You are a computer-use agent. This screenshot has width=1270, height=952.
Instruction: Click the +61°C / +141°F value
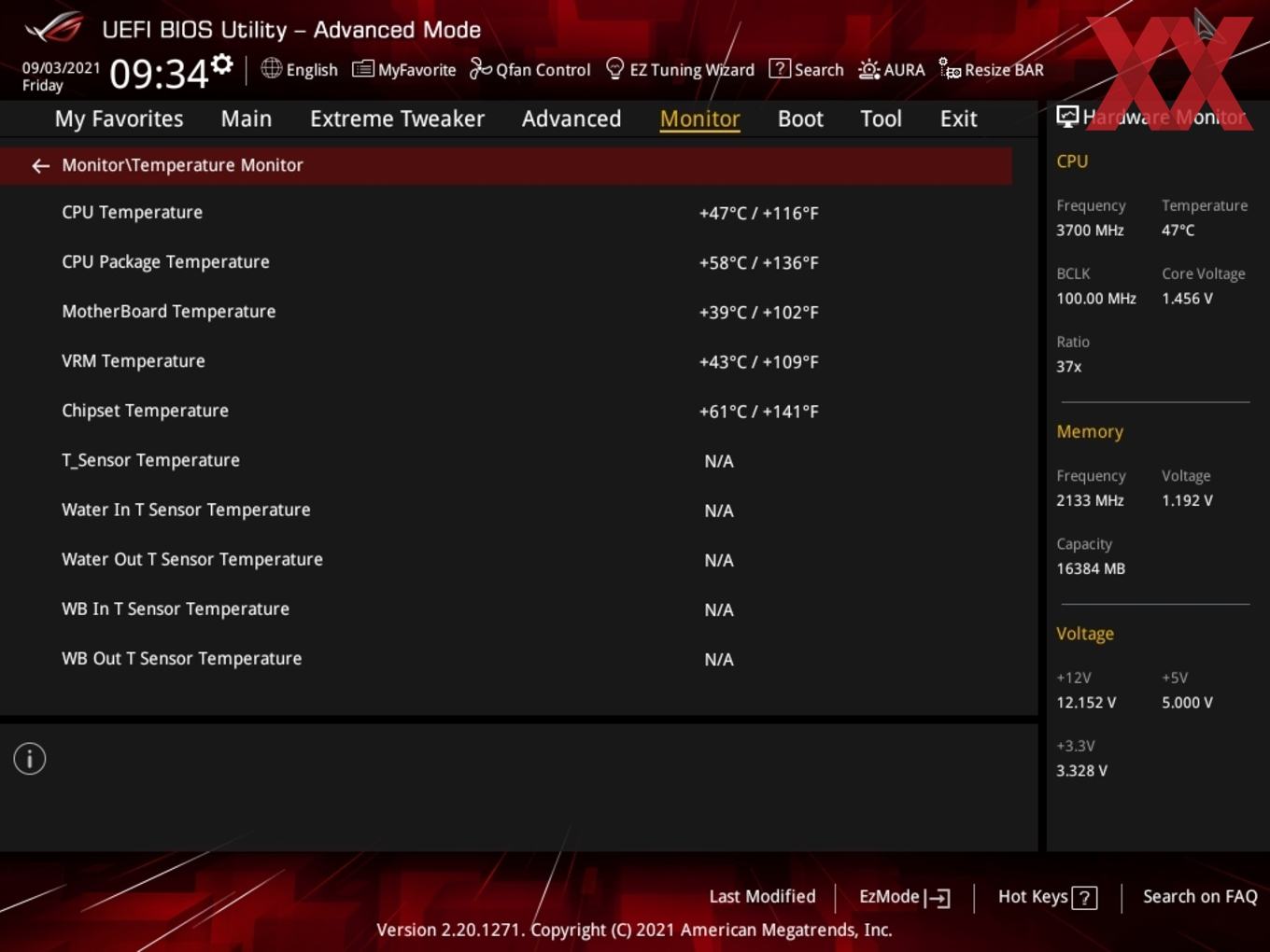click(758, 411)
